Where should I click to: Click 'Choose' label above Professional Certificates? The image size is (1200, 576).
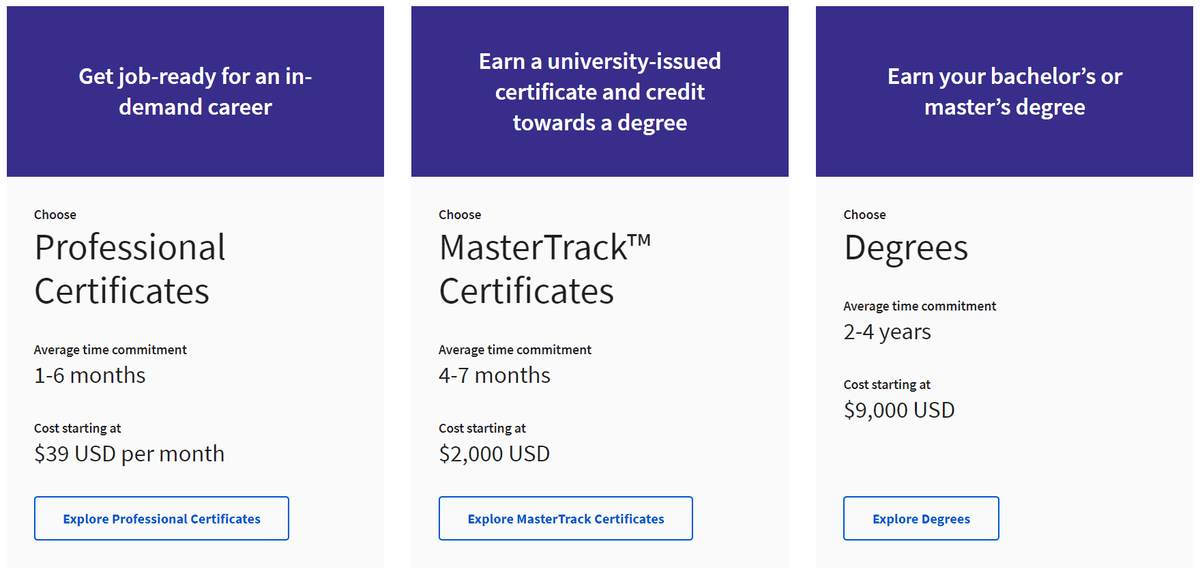click(55, 215)
